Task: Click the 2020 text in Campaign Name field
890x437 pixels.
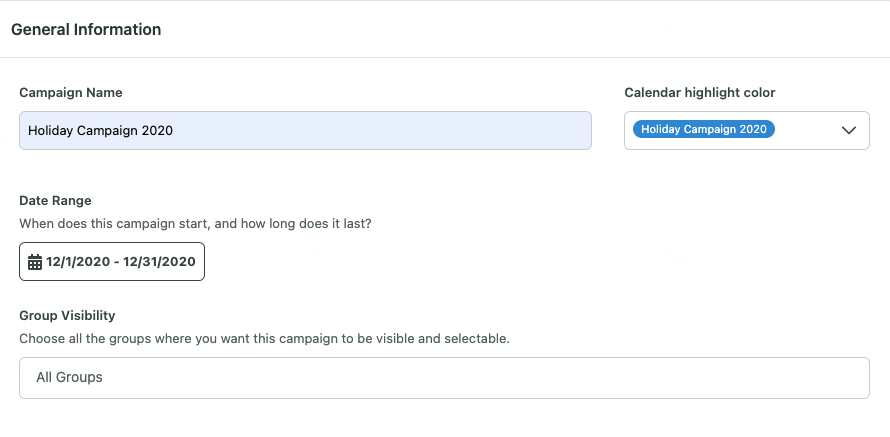Action: [x=157, y=131]
